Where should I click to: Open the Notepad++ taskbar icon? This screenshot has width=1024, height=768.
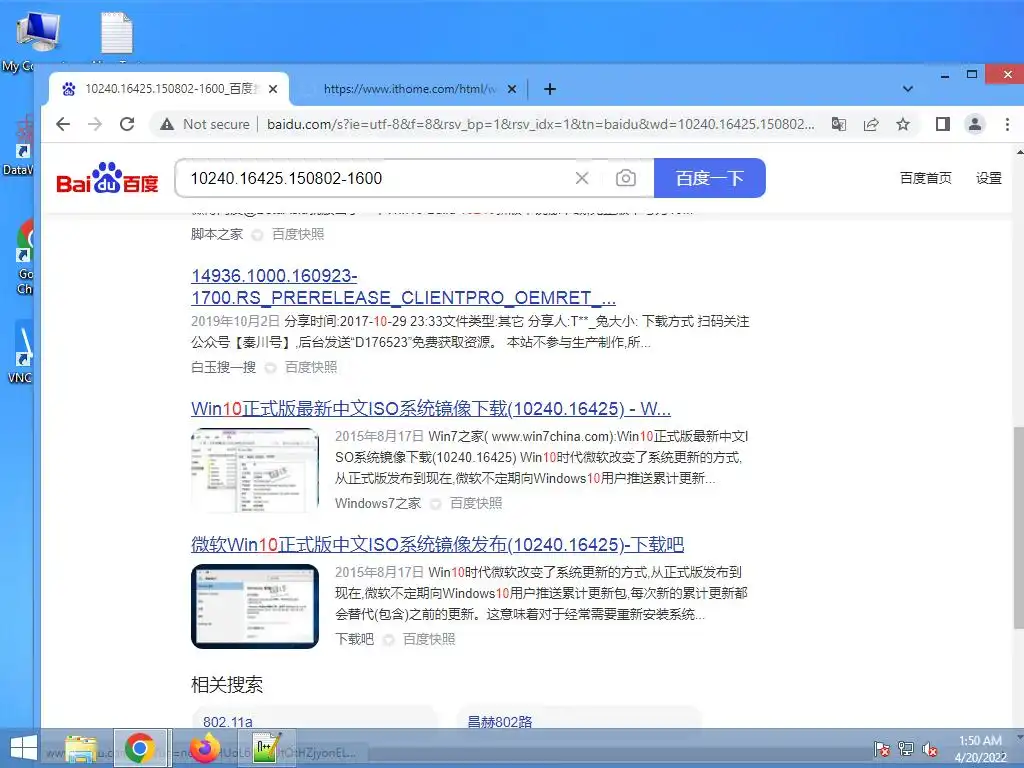point(266,748)
